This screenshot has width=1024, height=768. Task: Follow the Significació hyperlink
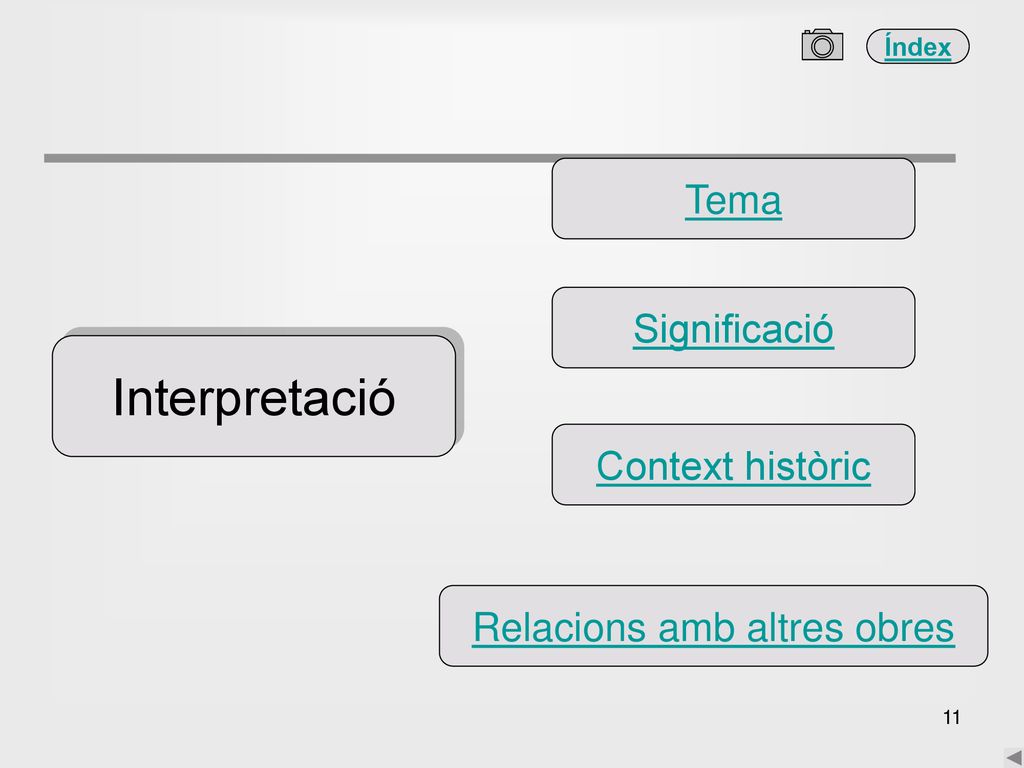(733, 329)
